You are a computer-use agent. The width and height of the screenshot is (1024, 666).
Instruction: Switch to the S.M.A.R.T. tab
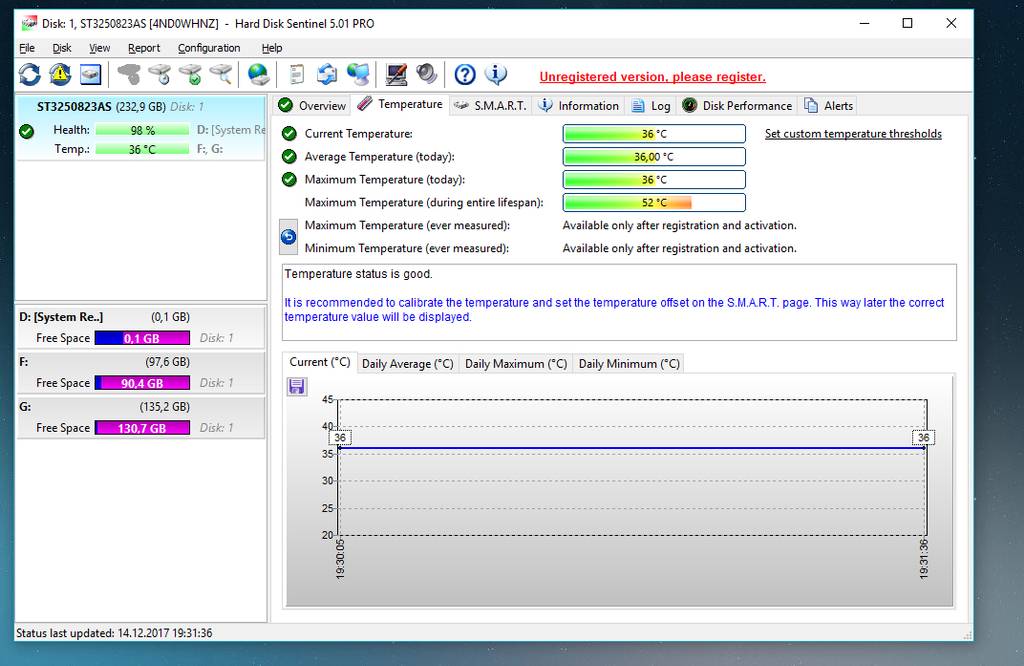tap(489, 105)
